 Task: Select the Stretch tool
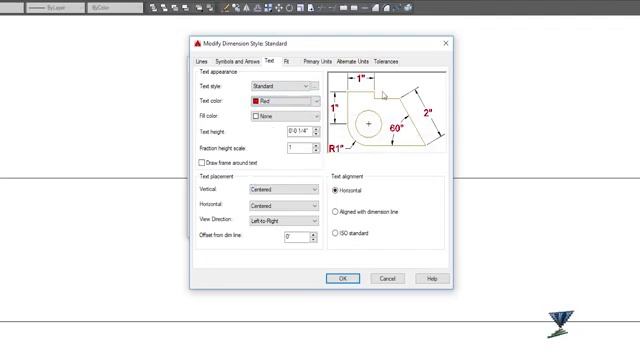tap(311, 8)
